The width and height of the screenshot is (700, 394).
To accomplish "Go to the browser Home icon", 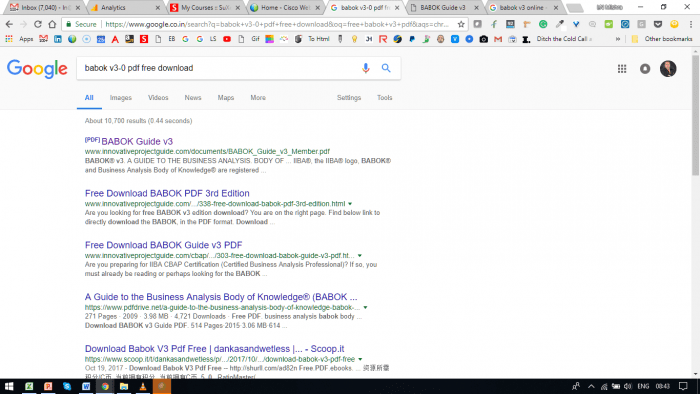I will click(x=52, y=24).
